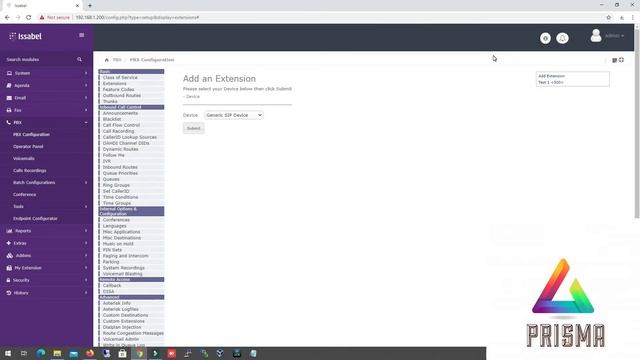Open Windows Start menu
The width and height of the screenshot is (640, 360).
pos(8,353)
